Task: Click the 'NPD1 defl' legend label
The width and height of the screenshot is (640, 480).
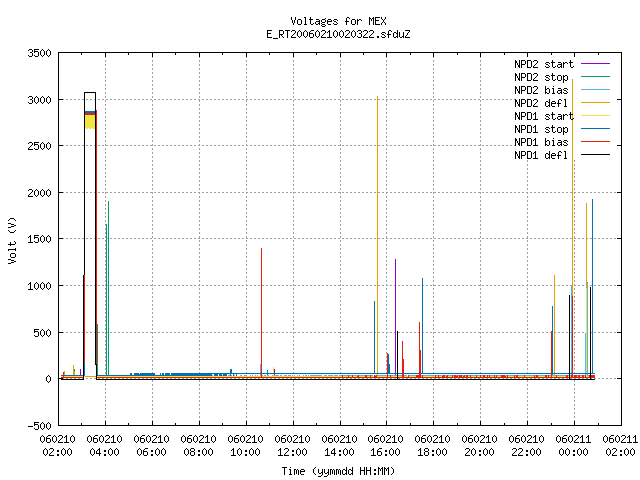Action: pos(541,156)
